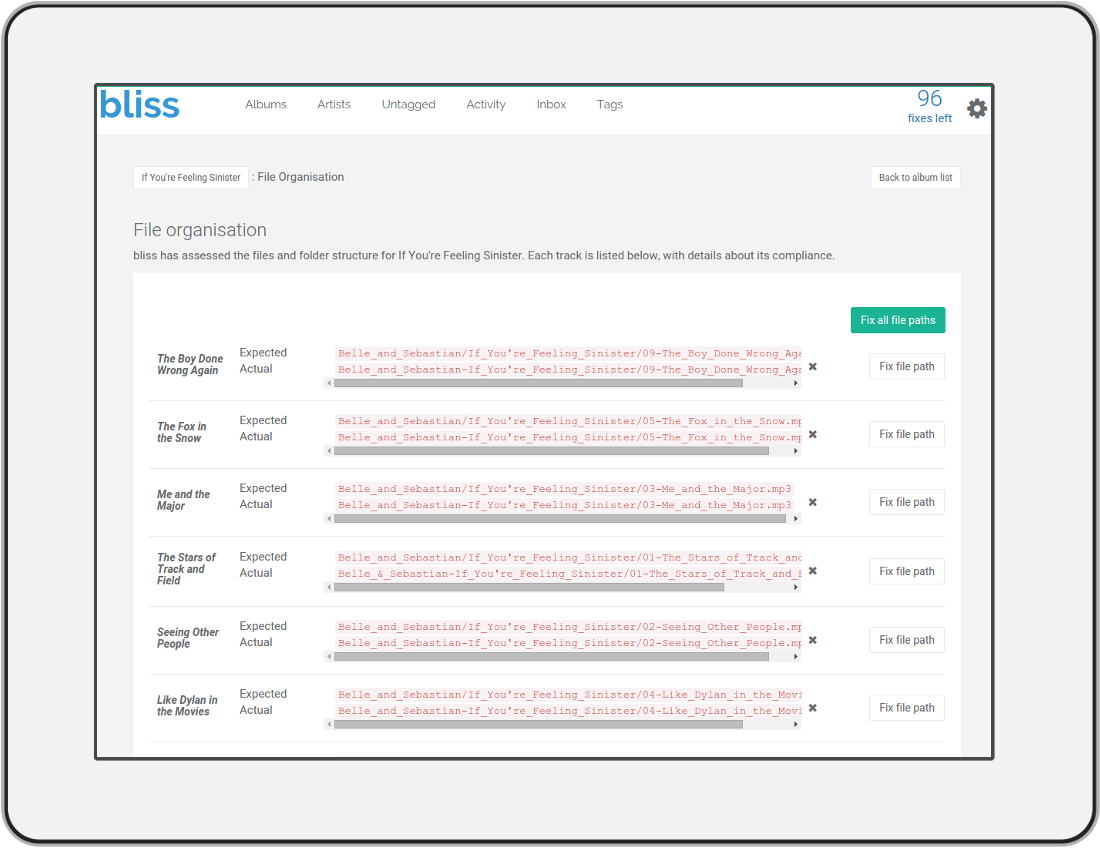Viewport: 1100px width, 861px height.
Task: Select The Boy Done Wrong Again track title
Action: point(189,364)
